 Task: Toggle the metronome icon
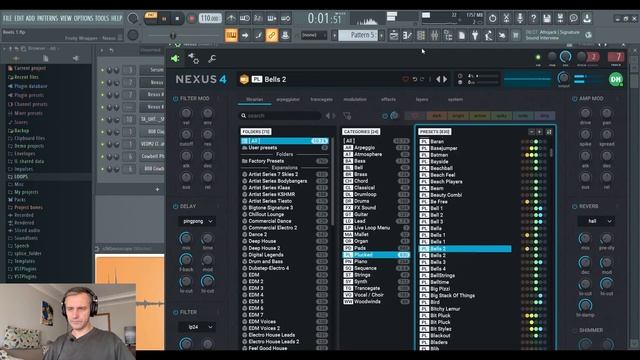click(x=231, y=18)
